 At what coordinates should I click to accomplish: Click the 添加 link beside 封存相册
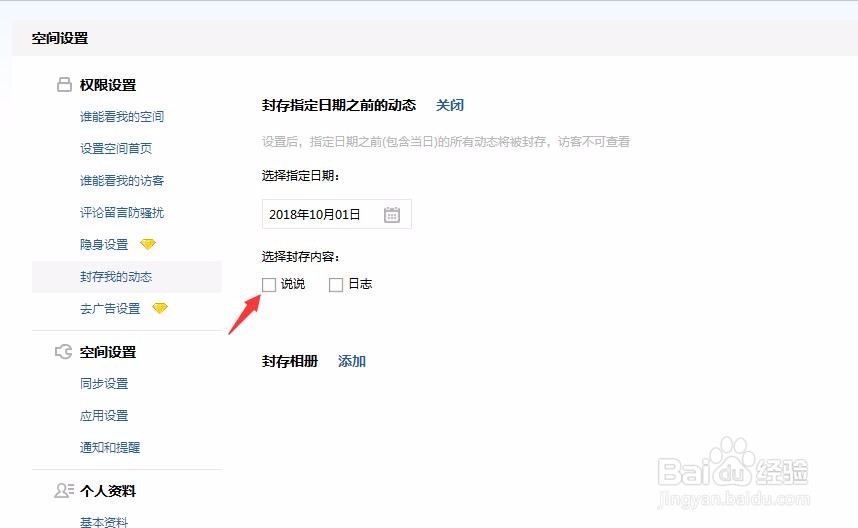(352, 361)
